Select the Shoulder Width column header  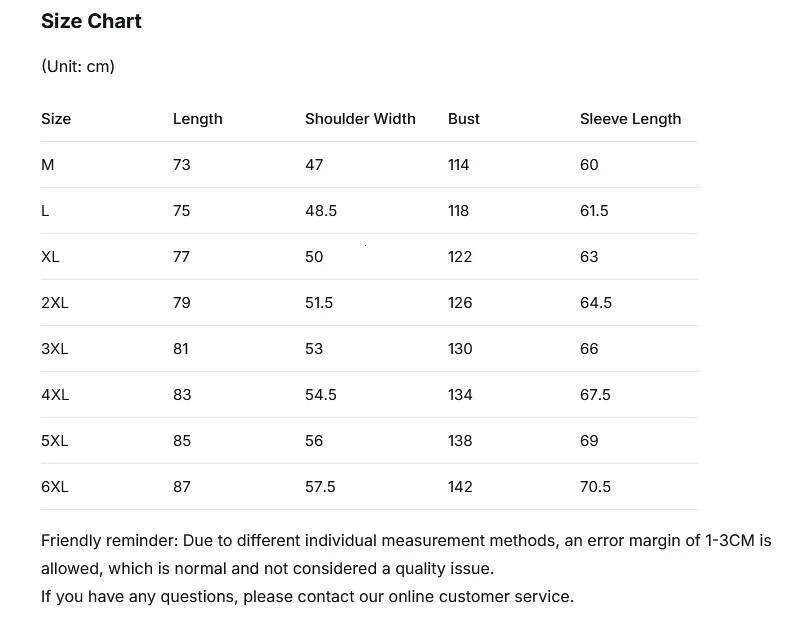click(x=360, y=119)
